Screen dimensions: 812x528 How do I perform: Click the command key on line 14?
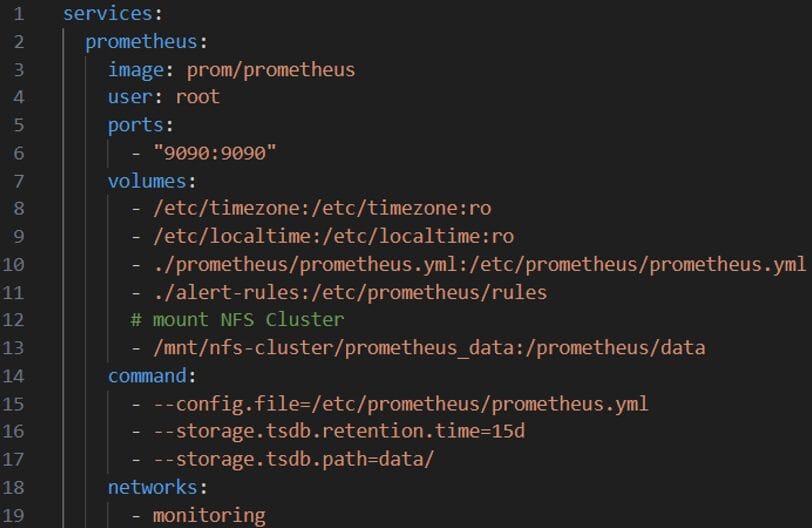pos(147,375)
